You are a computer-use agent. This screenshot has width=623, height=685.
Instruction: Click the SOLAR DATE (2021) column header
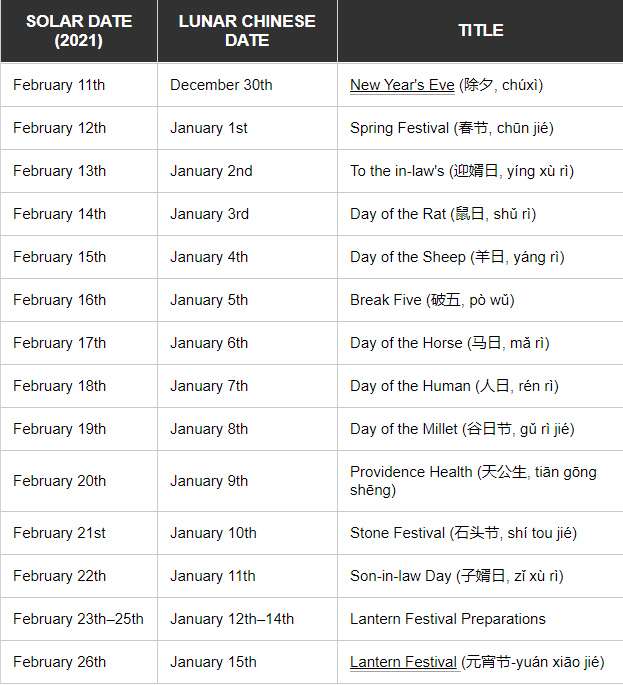(79, 31)
